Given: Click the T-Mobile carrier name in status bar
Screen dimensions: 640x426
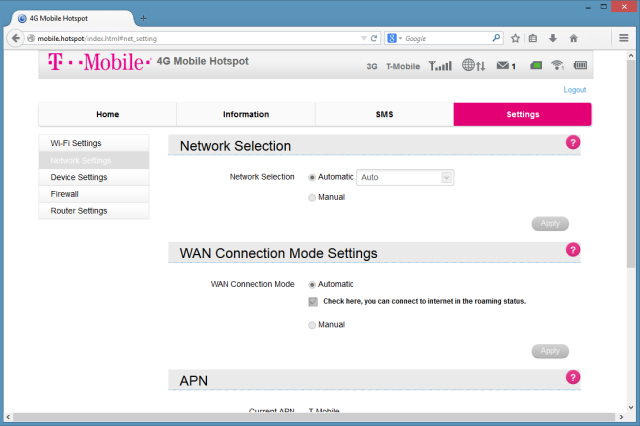Looking at the screenshot, I should (403, 66).
